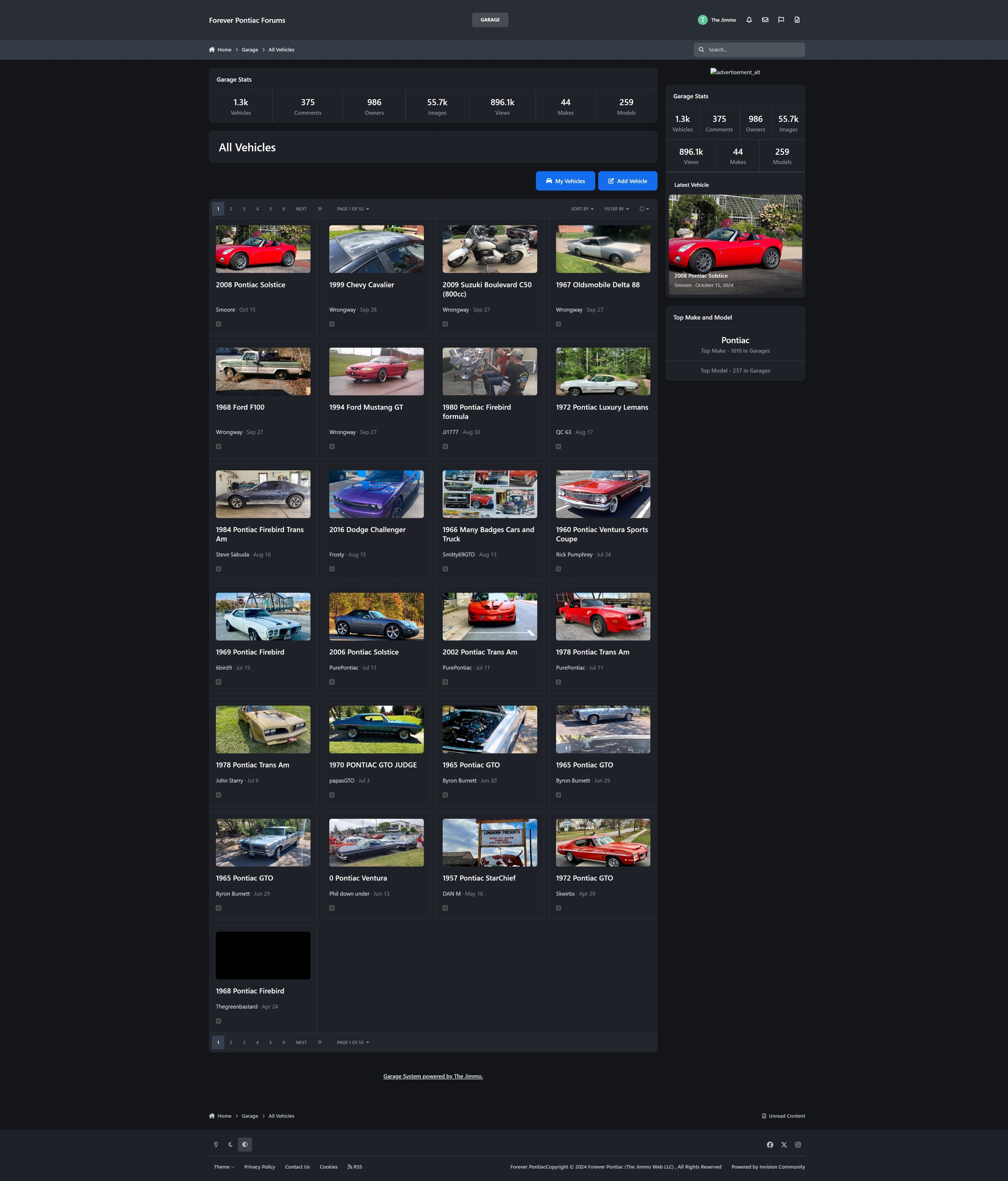This screenshot has width=1008, height=1181.
Task: Switch to dark theme moon icon
Action: click(230, 1144)
